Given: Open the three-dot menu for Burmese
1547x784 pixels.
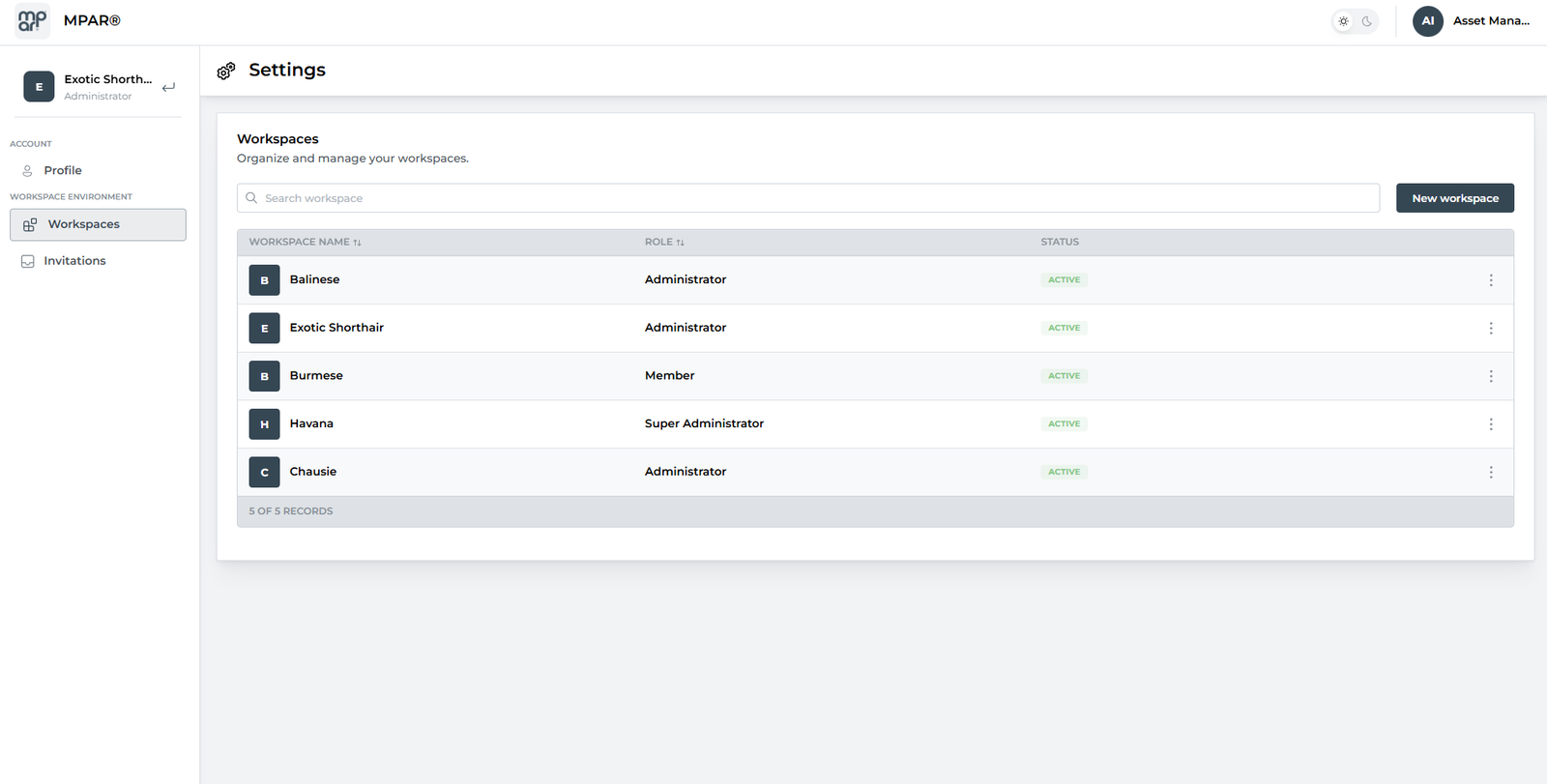Looking at the screenshot, I should point(1490,376).
